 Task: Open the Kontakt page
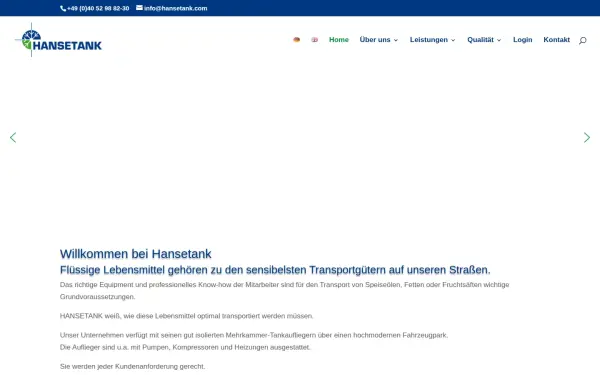coord(556,39)
